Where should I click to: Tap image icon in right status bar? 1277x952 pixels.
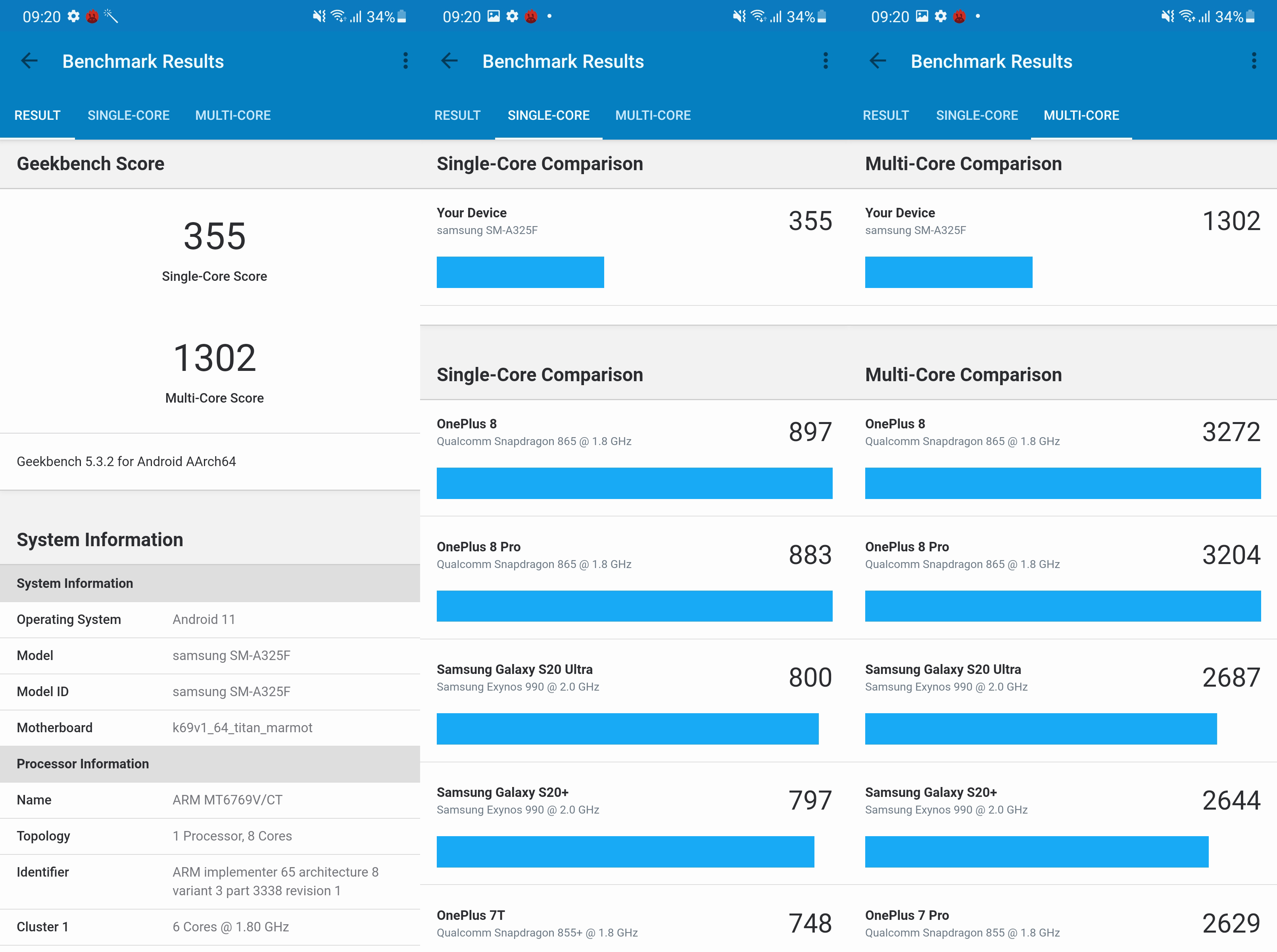[x=922, y=16]
